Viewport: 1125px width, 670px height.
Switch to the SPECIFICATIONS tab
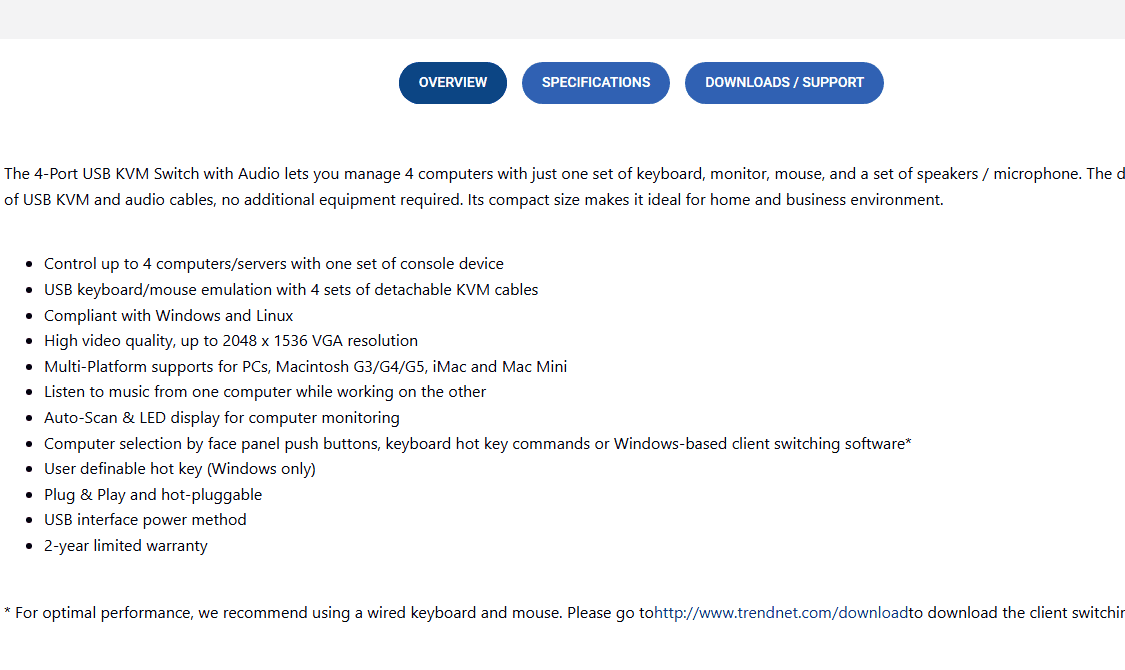596,83
